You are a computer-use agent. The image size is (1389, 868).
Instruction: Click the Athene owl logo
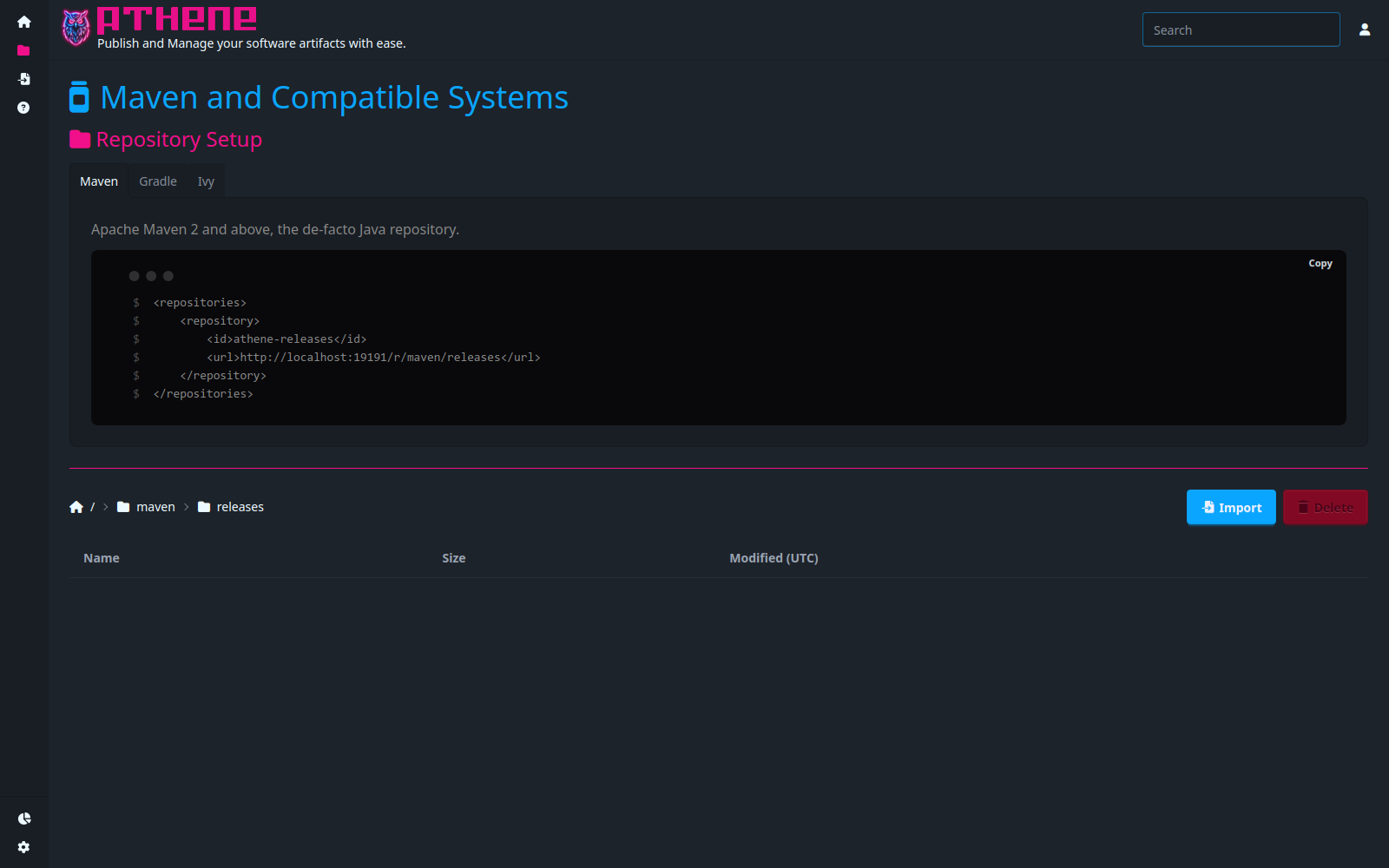tap(76, 28)
